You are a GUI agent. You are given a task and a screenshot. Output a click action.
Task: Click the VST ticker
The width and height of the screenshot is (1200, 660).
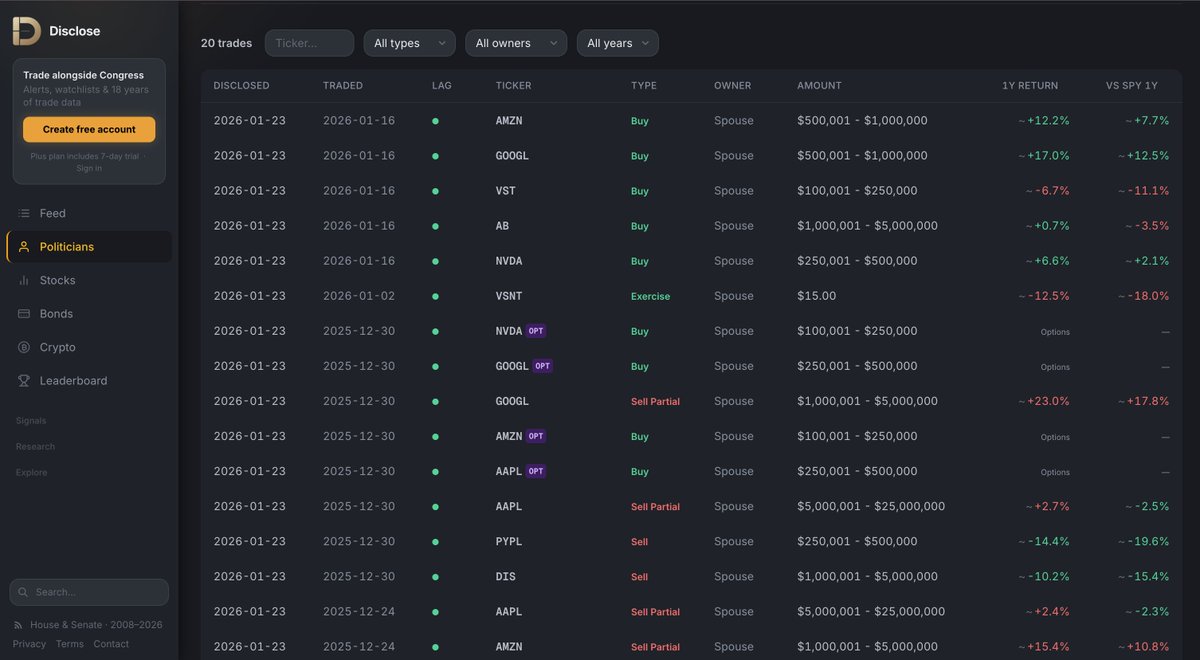(506, 191)
